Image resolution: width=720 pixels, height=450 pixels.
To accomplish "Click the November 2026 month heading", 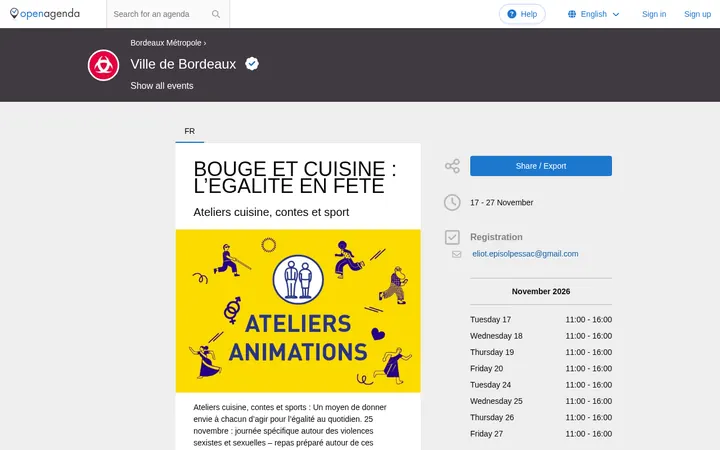I will (541, 292).
